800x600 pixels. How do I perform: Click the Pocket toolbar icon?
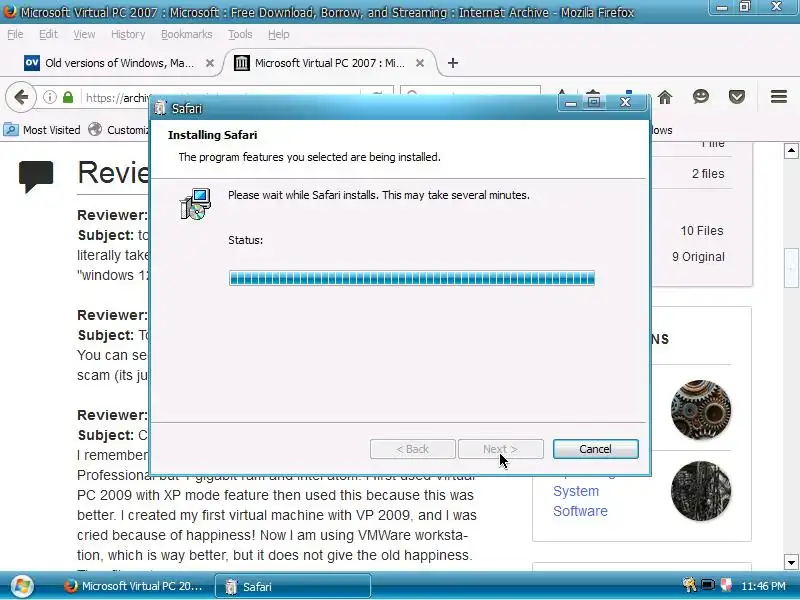tap(737, 96)
